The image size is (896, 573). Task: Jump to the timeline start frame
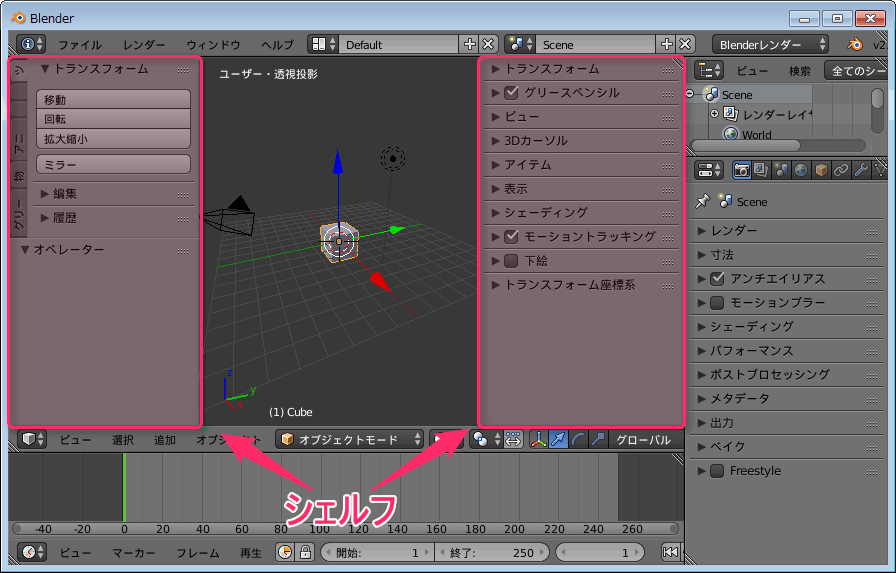[x=670, y=552]
